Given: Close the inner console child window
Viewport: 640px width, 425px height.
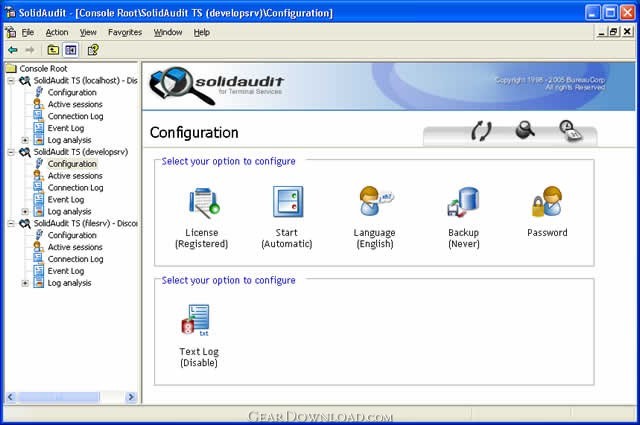Looking at the screenshot, I should point(627,32).
